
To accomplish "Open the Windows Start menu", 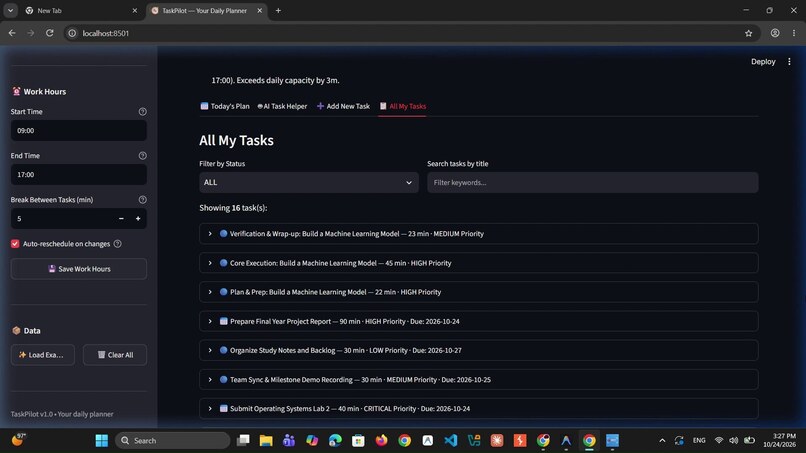I will click(102, 441).
